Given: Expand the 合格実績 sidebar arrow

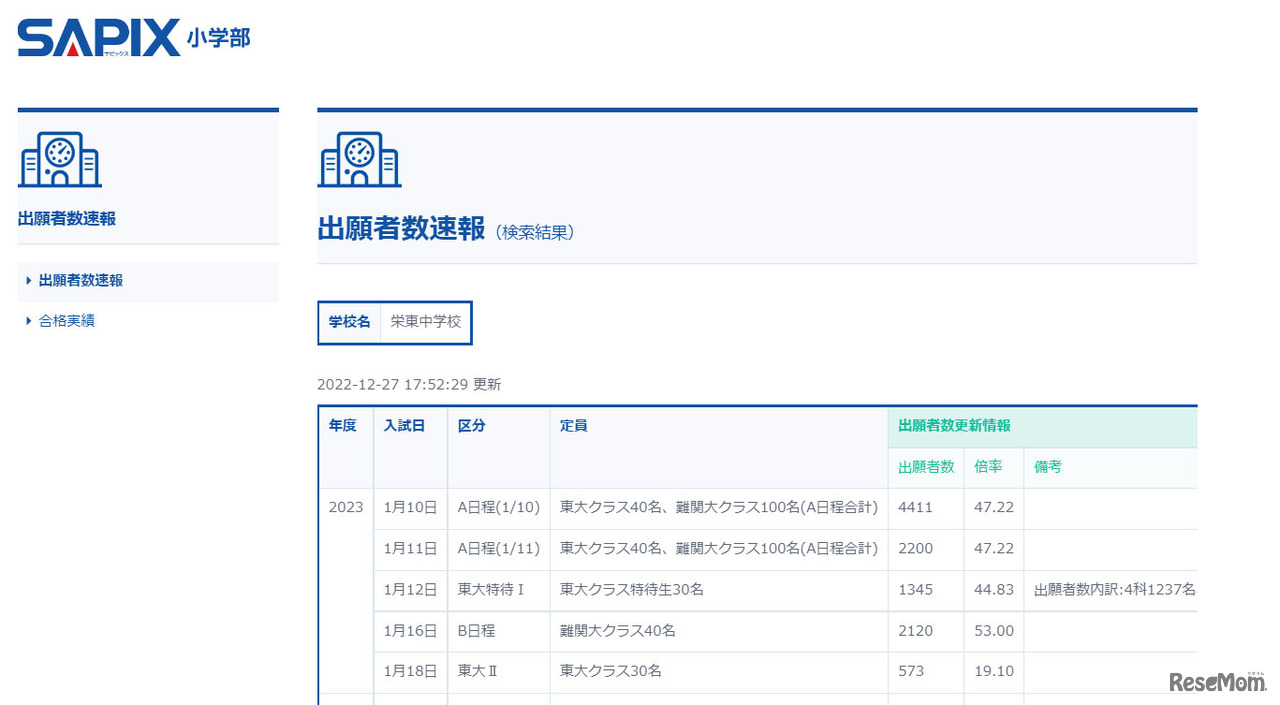Looking at the screenshot, I should 29,321.
